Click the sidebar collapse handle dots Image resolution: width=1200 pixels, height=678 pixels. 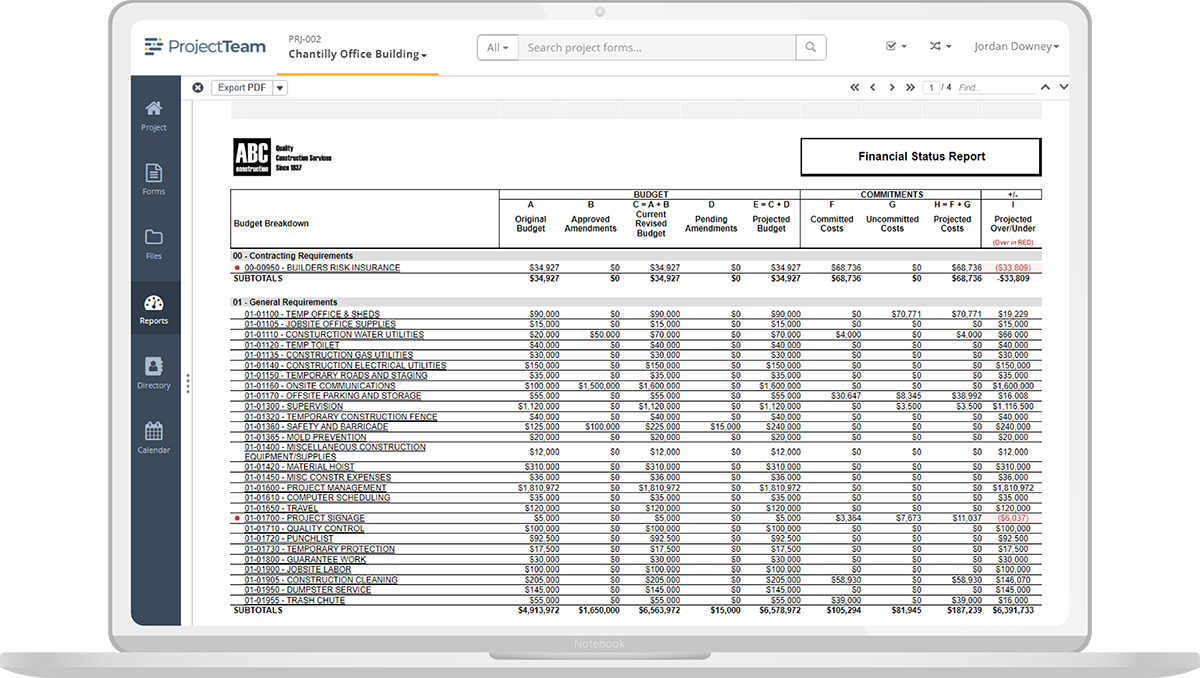pos(188,384)
